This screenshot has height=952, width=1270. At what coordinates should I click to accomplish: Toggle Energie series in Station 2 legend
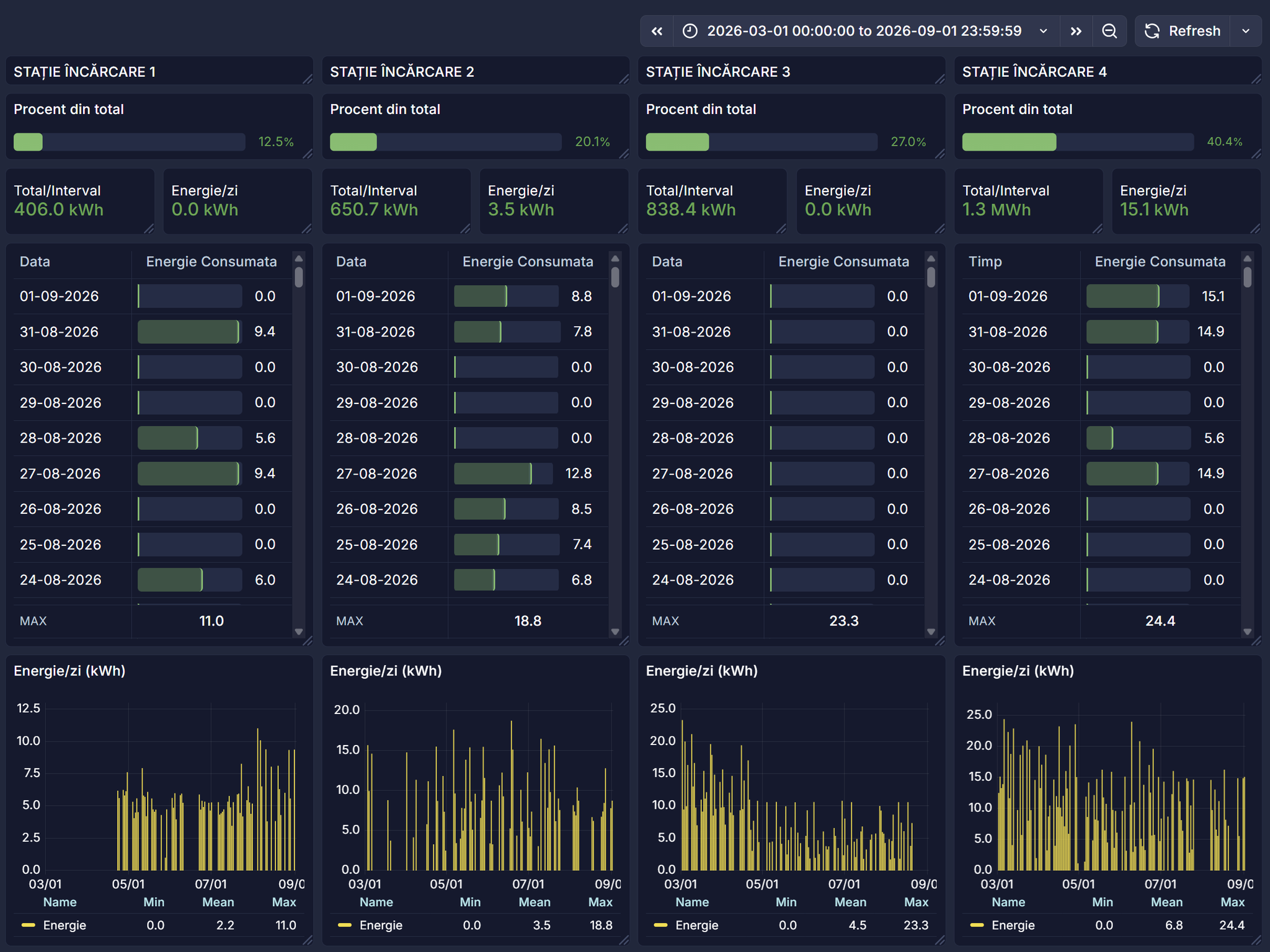(381, 925)
